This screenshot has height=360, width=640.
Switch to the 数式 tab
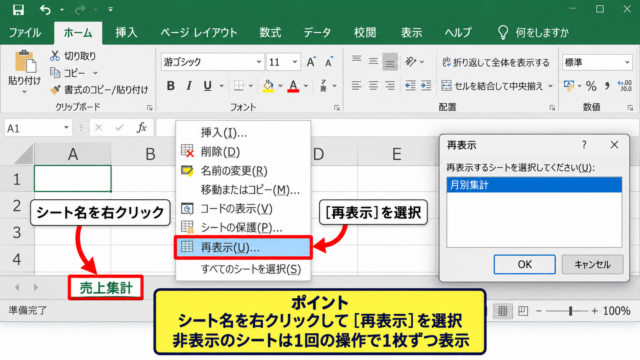(x=270, y=33)
